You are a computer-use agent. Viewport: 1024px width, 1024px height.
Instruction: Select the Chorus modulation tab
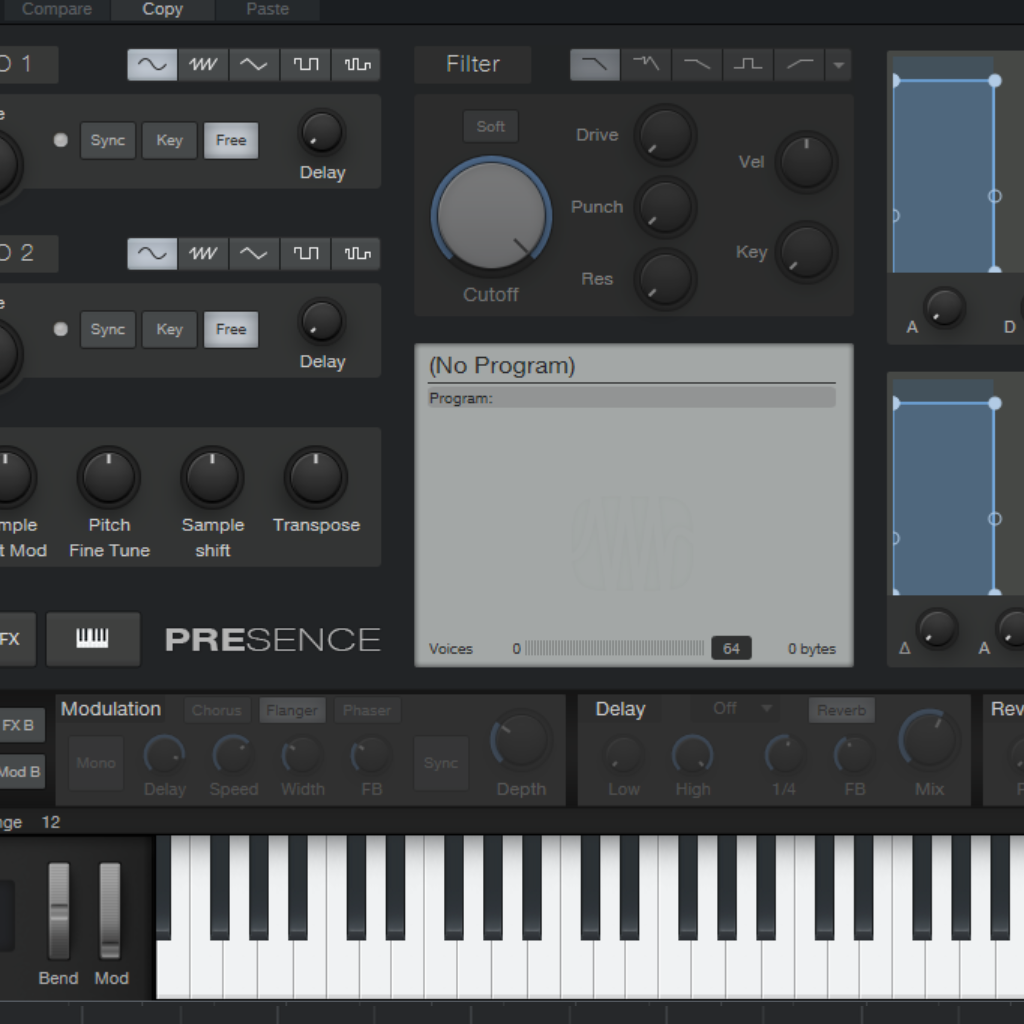(x=217, y=710)
